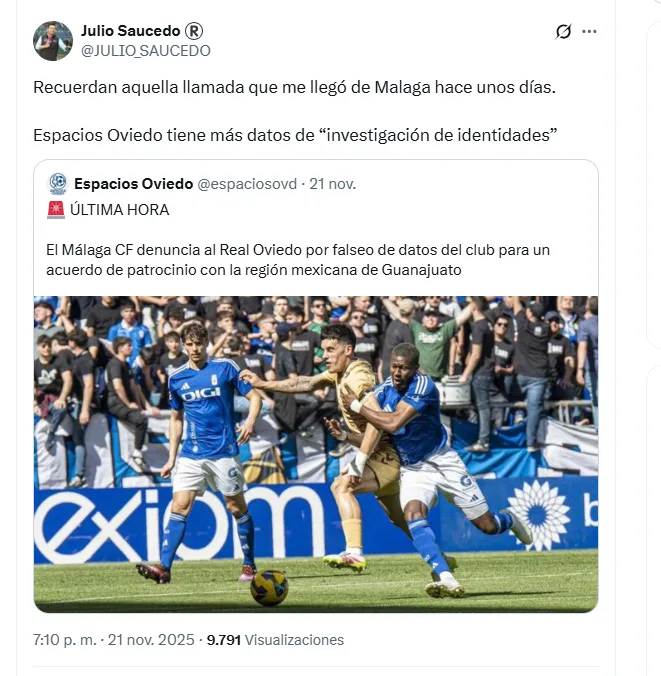Click the ÚLTIMA HORA text

tap(119, 210)
